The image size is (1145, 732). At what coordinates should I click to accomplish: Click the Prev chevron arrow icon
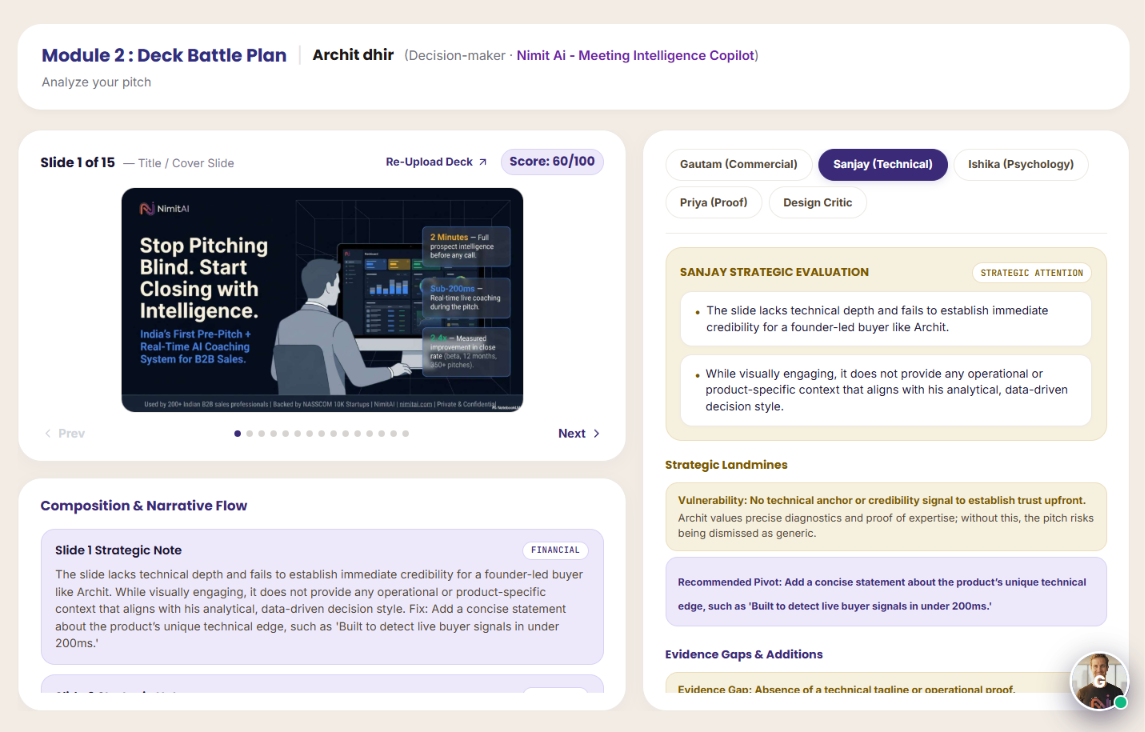coord(48,433)
